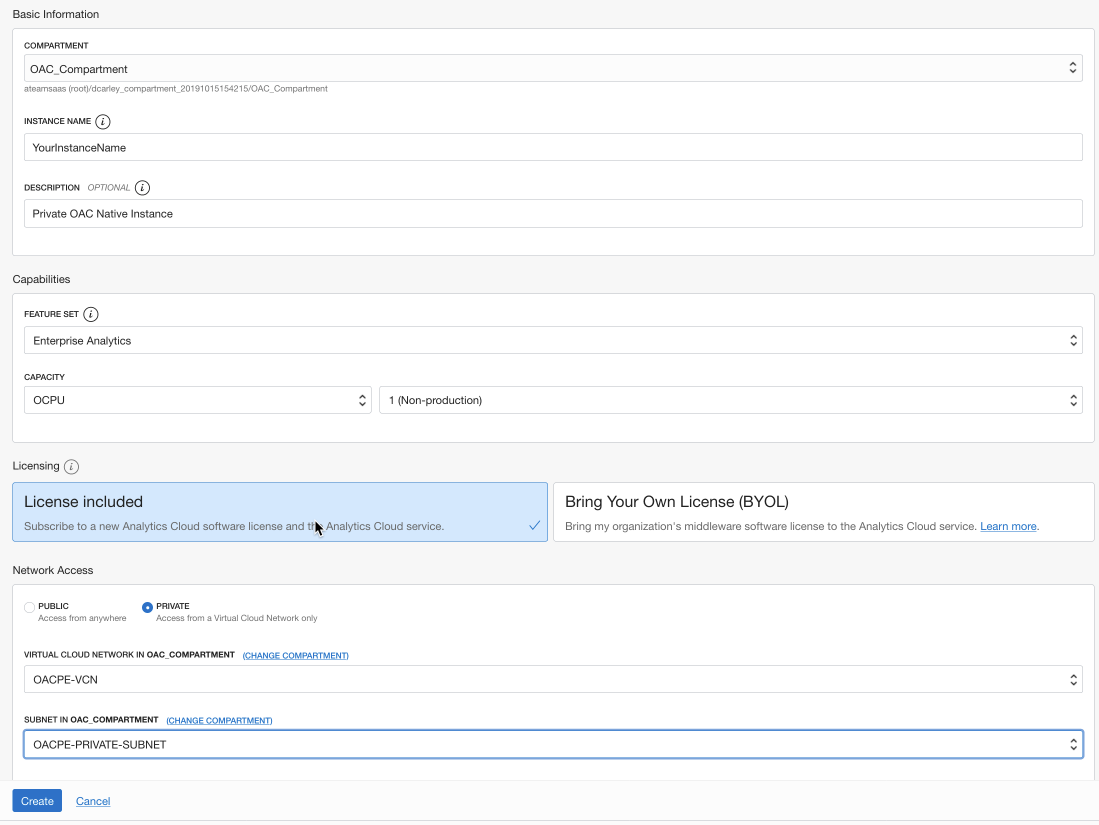The image size is (1099, 825).
Task: Open the OACPE-PRIVATE-SUBNET subnet dropdown
Action: coord(552,744)
